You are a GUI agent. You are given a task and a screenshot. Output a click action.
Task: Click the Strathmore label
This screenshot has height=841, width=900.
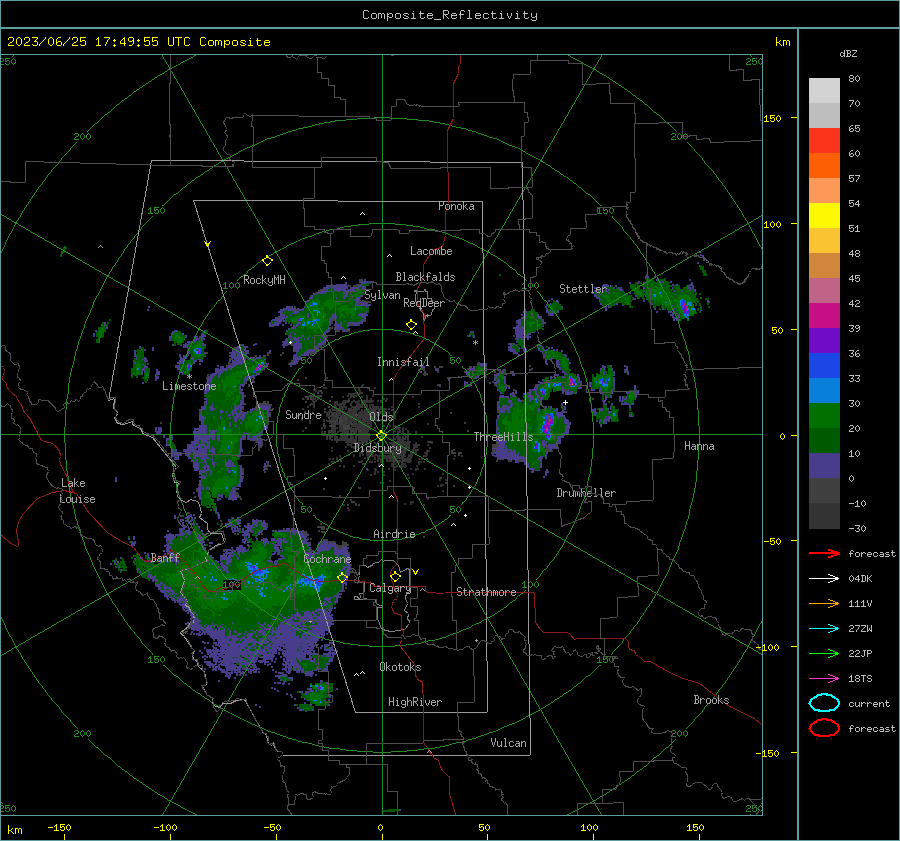coord(486,592)
